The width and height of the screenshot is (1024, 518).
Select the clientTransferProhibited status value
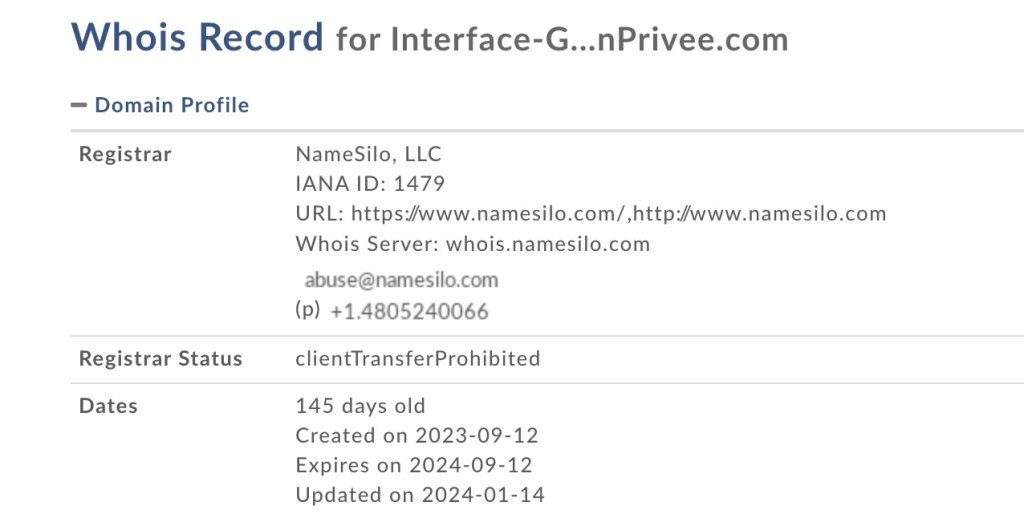tap(418, 359)
